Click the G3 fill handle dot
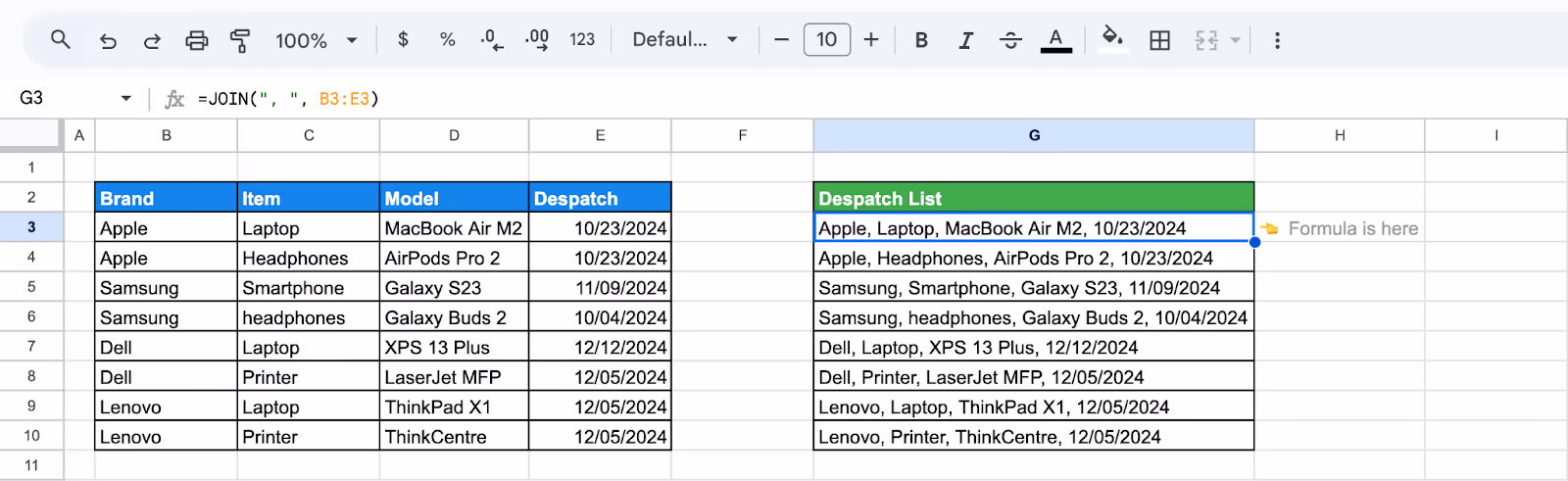This screenshot has height=481, width=1568. [1254, 242]
